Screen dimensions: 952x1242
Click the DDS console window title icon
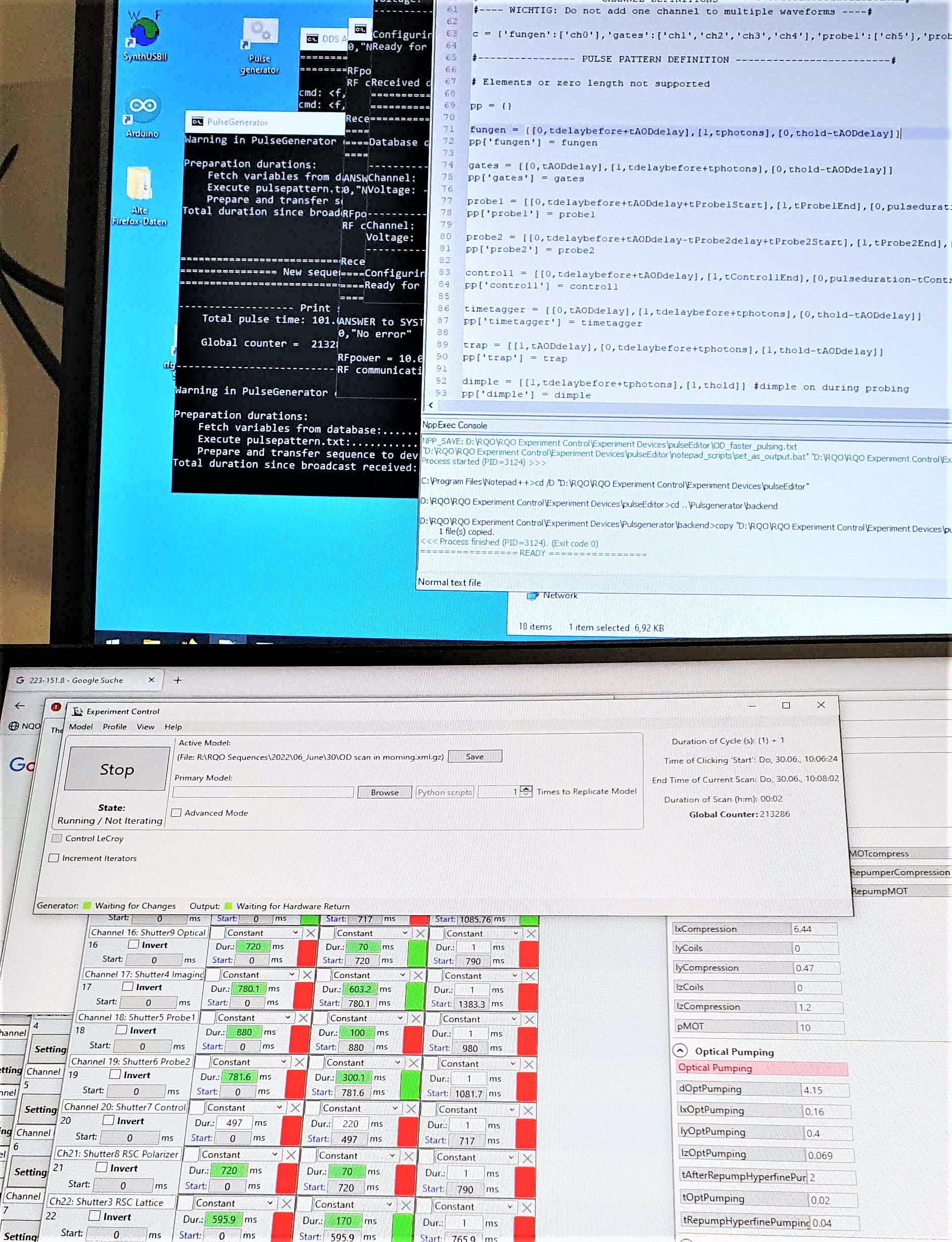point(312,38)
